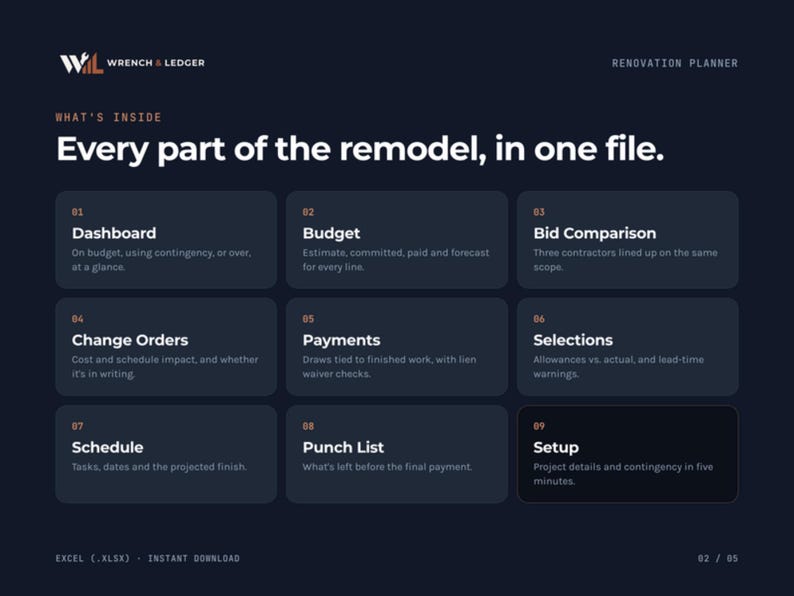
Task: Click the number 05 label
Action: pyautogui.click(x=308, y=319)
